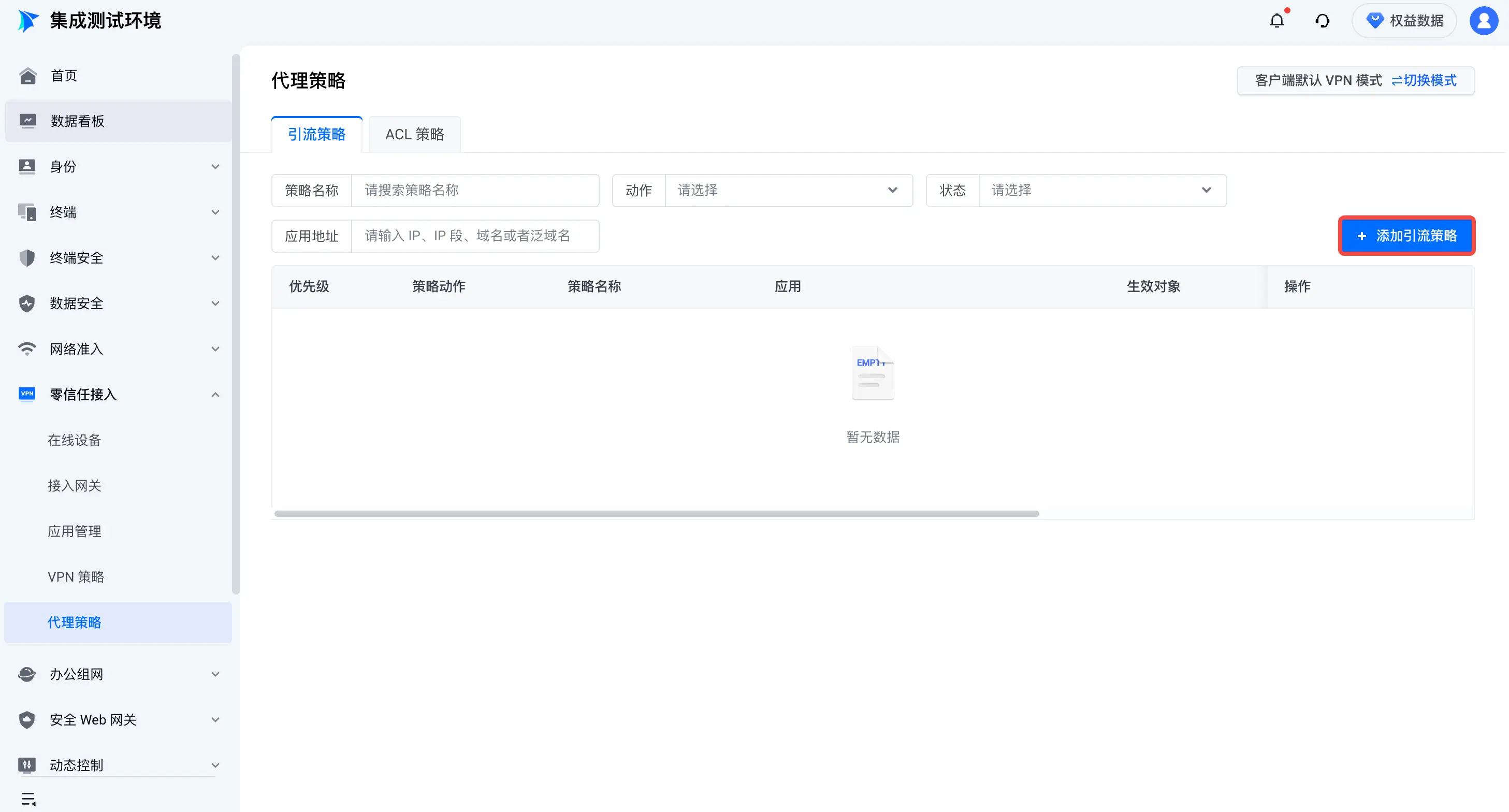Click the 数据看板 dashboard chart icon
This screenshot has height=812, width=1509.
click(x=27, y=121)
